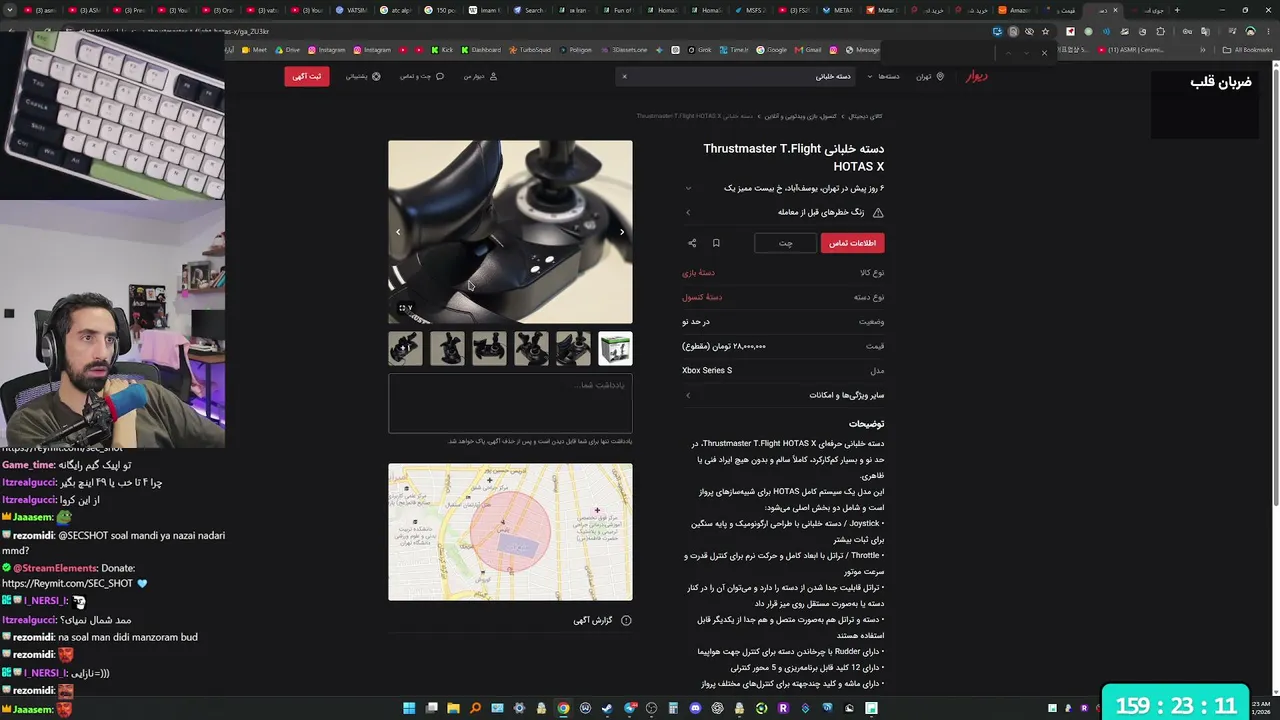The image size is (1280, 720).
Task: Show the next listing photo arrow
Action: pos(622,232)
